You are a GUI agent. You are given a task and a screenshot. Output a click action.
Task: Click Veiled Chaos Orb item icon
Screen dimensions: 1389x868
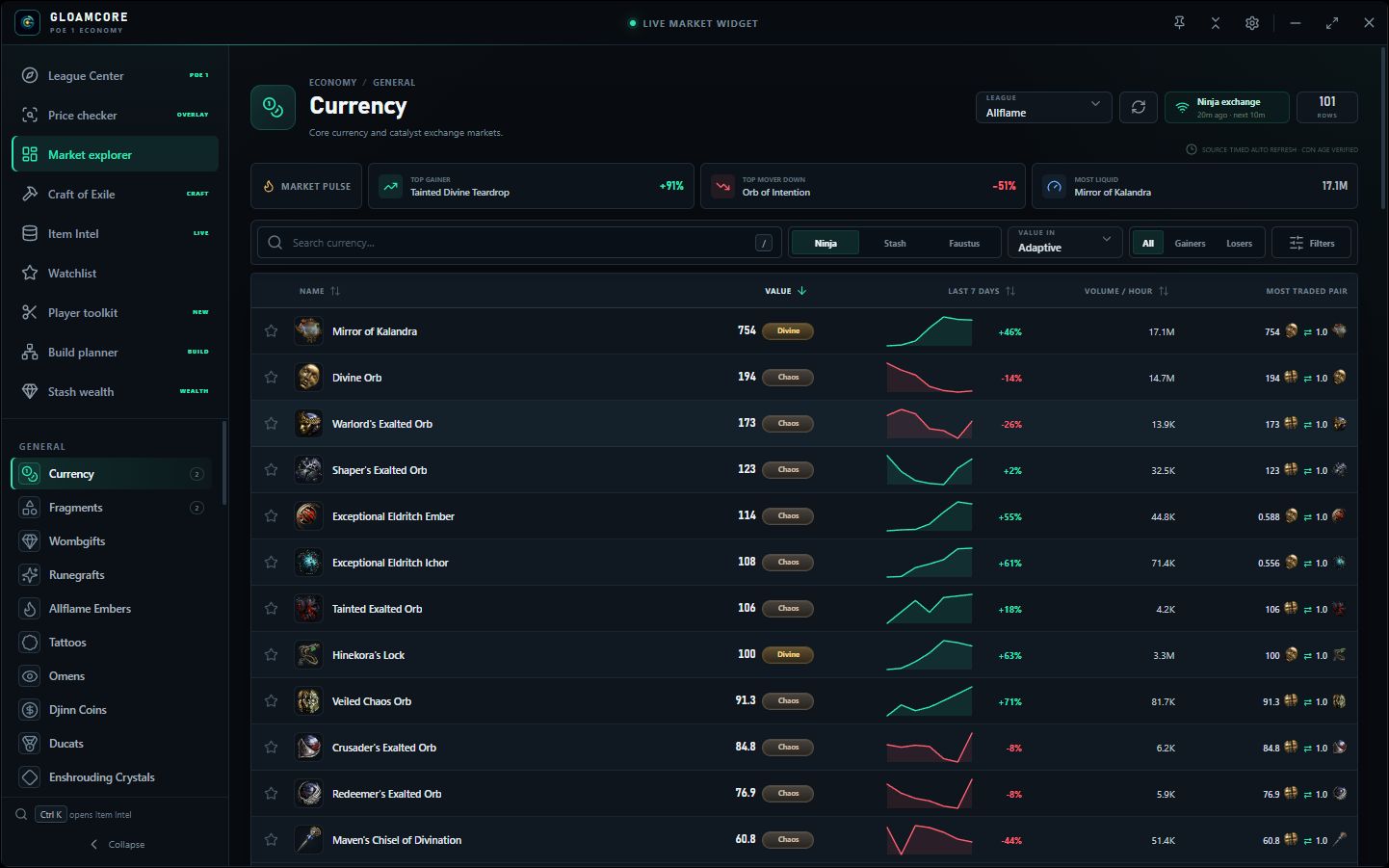click(x=308, y=700)
